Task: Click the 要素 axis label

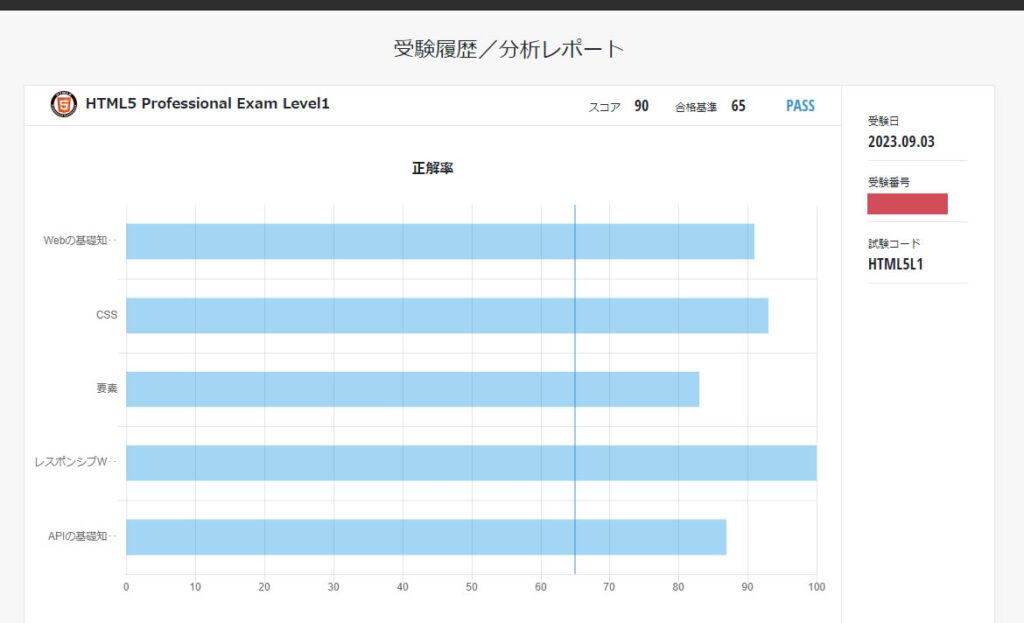Action: point(107,389)
